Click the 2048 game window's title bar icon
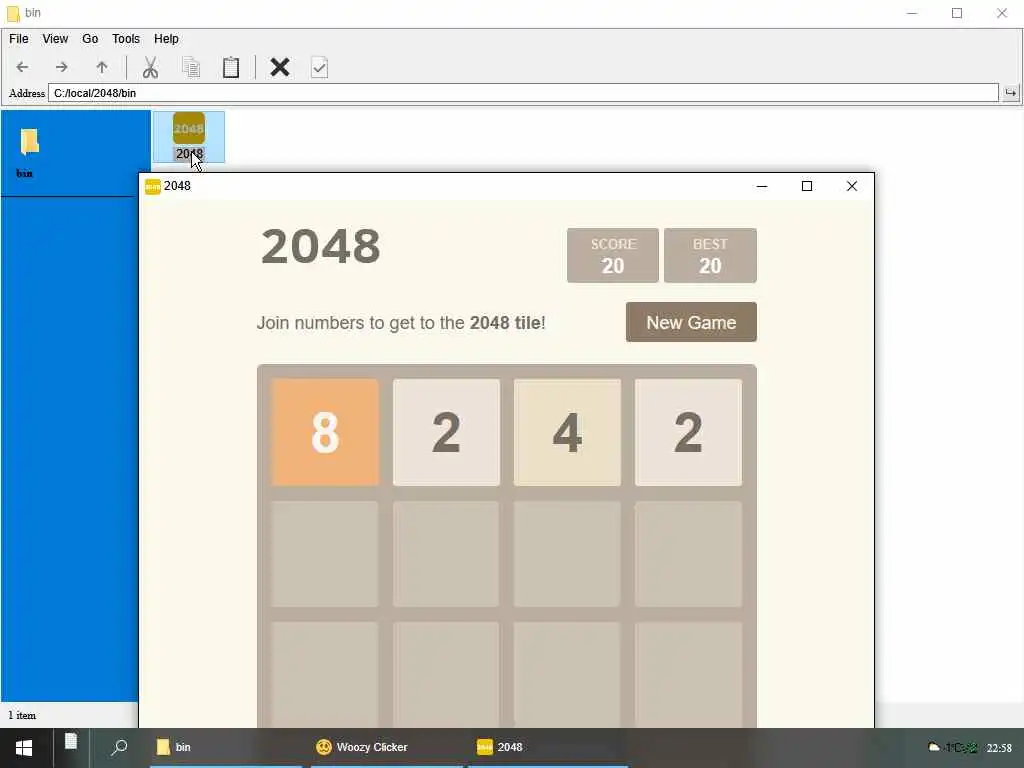This screenshot has width=1024, height=768. 153,186
